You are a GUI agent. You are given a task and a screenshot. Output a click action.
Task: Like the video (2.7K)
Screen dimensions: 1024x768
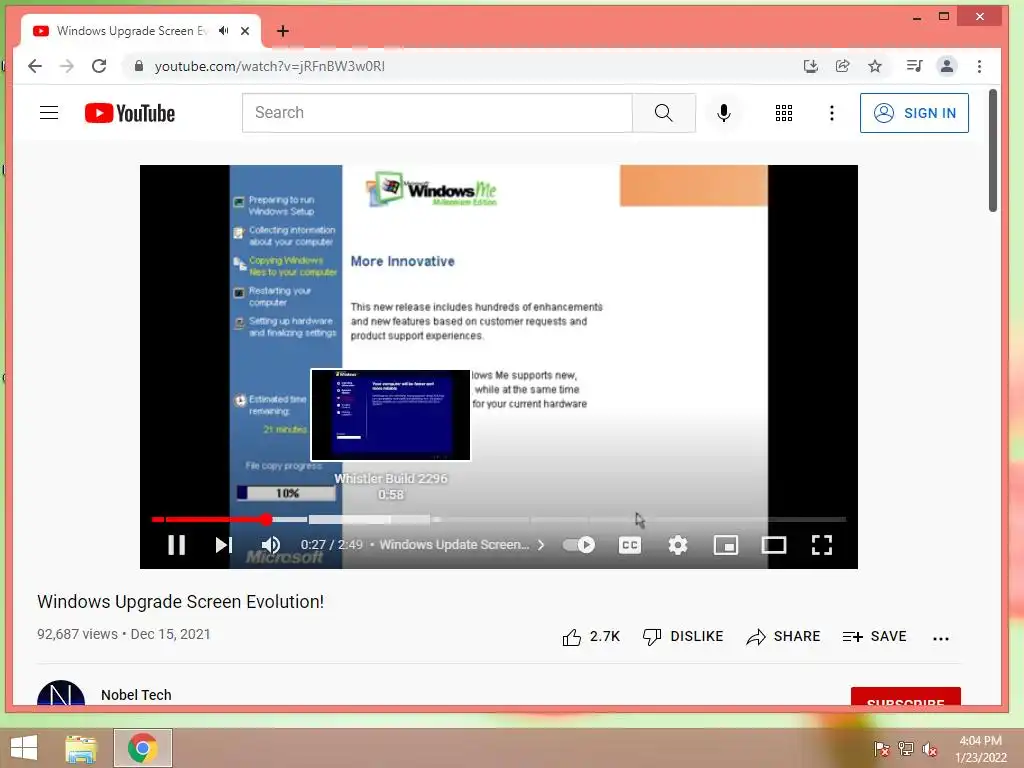click(591, 637)
